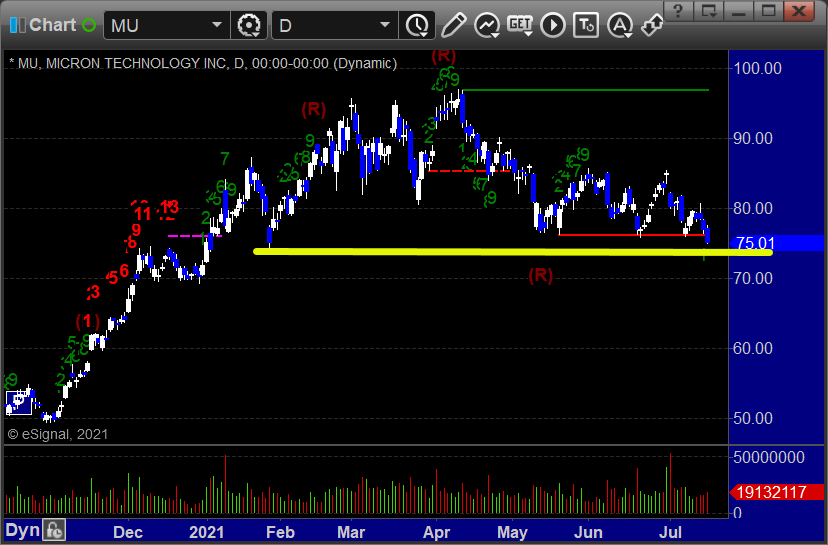Click the 50.00 price axis label
Image resolution: width=828 pixels, height=545 pixels.
click(753, 418)
